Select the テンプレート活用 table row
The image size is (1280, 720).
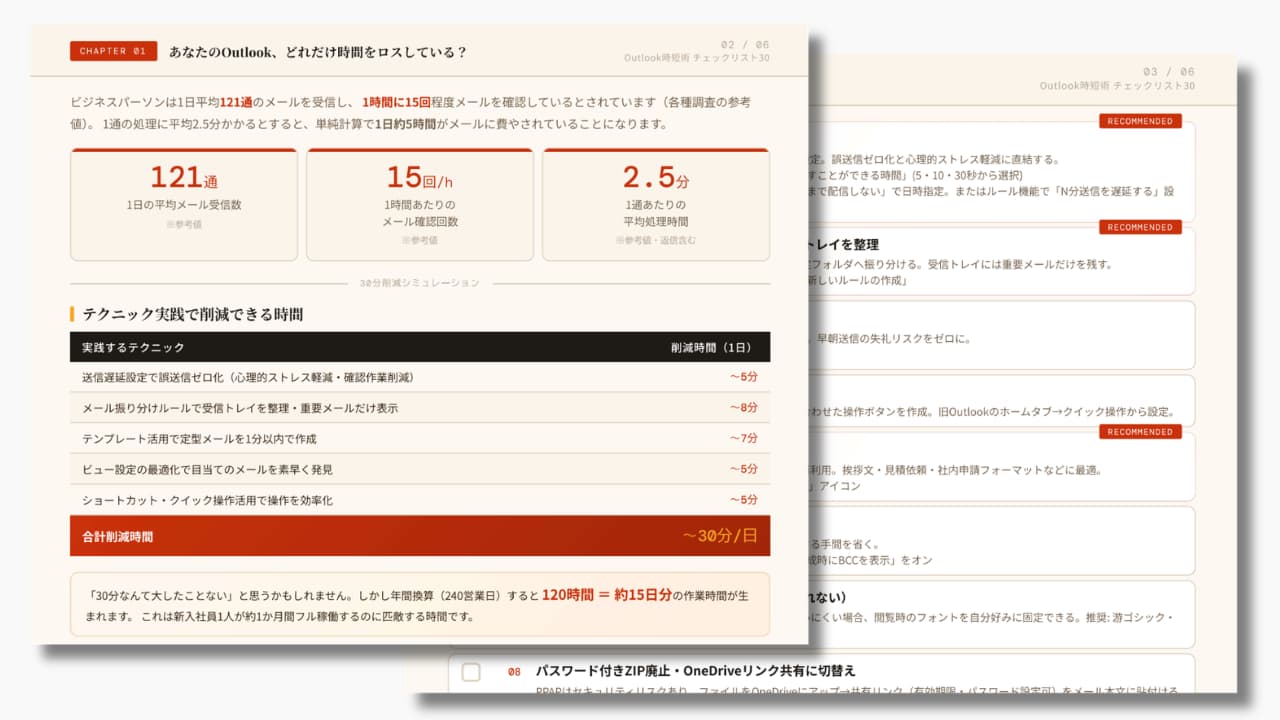[420, 438]
